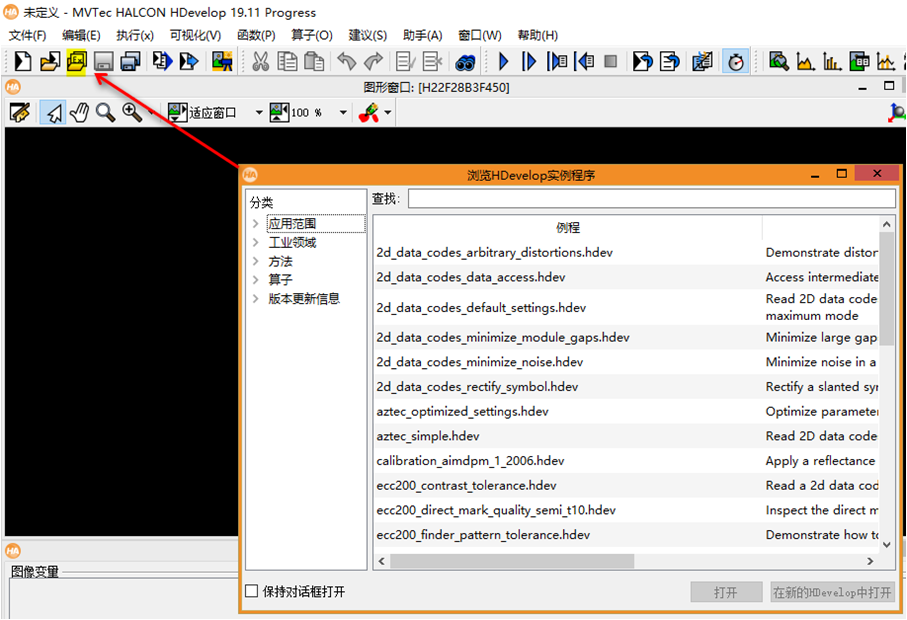Expand the 版本更新信息 category
The width and height of the screenshot is (907, 620).
click(x=255, y=298)
